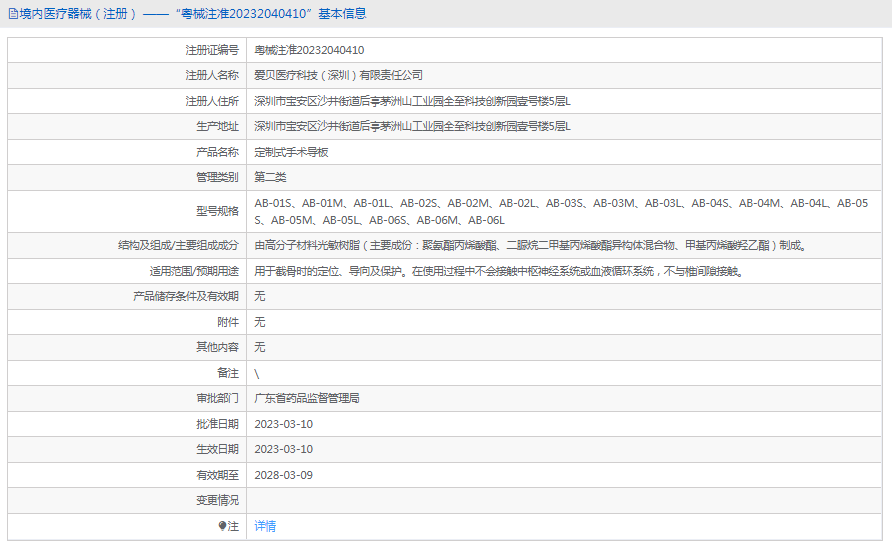Click the 适用范围/预期用途 label
This screenshot has height=545, width=892.
[x=194, y=271]
